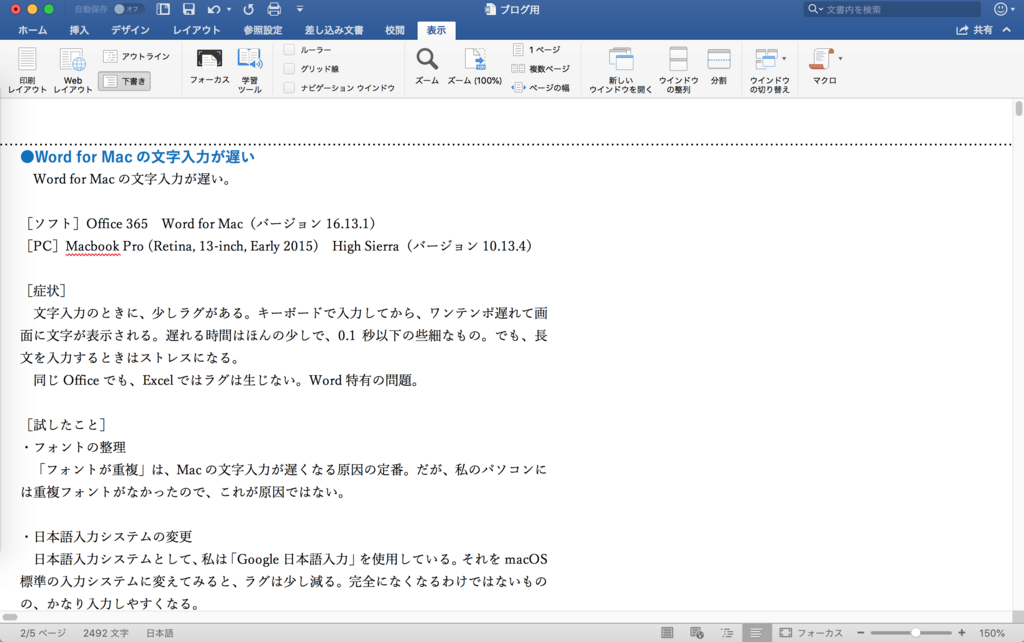Open the Layout (レイアウト) tab
Image resolution: width=1024 pixels, height=642 pixels.
196,30
